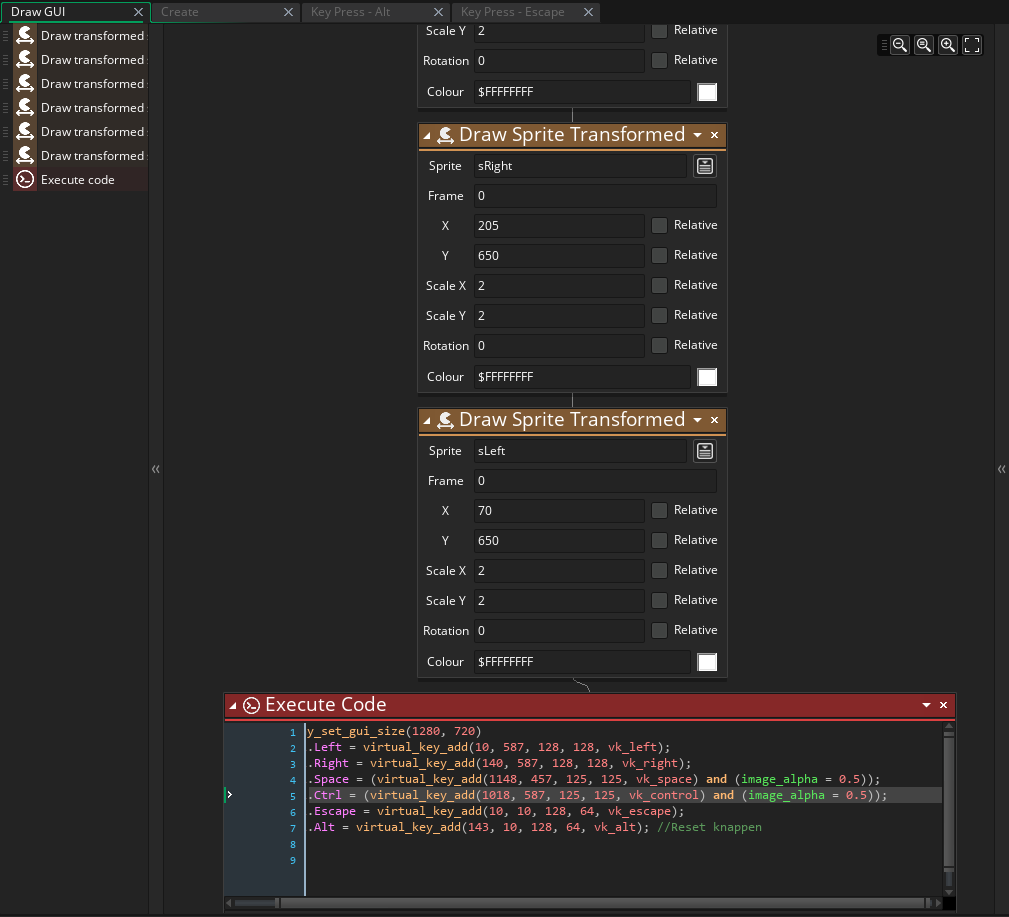This screenshot has height=917, width=1009.
Task: Enable Relative for sLeft Scale X
Action: click(x=659, y=570)
